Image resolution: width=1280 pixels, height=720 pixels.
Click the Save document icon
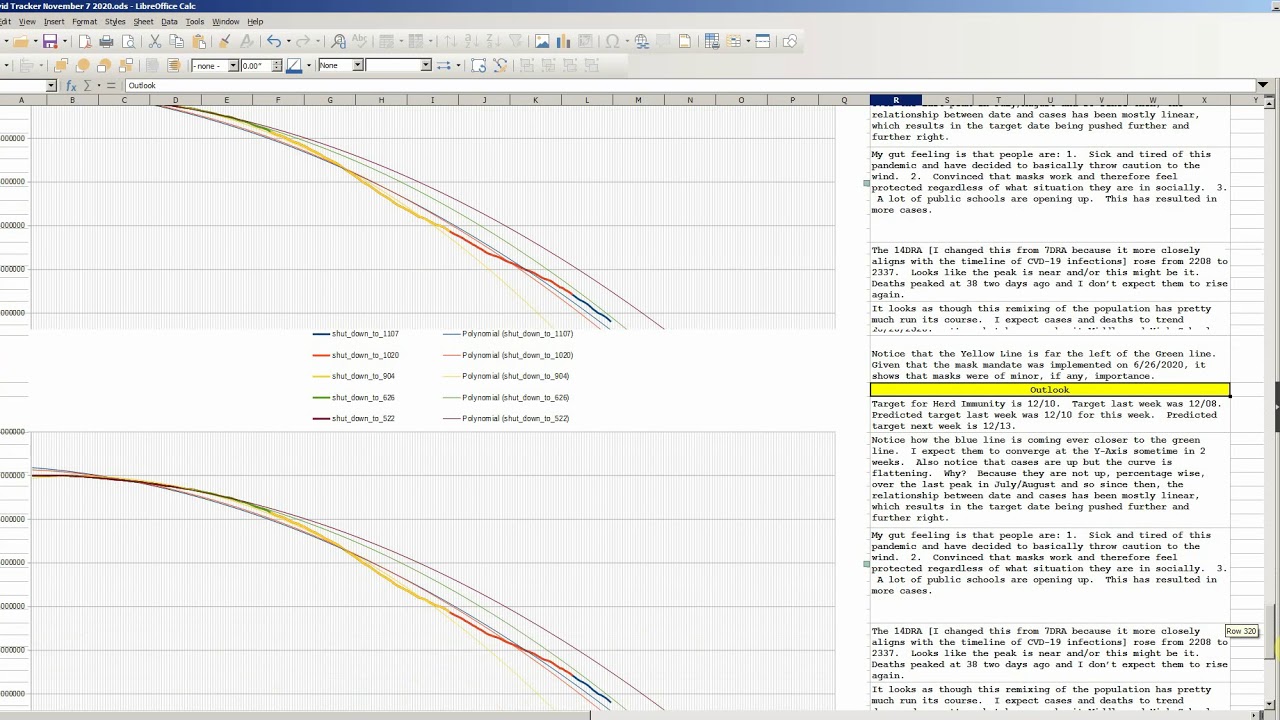coord(48,41)
